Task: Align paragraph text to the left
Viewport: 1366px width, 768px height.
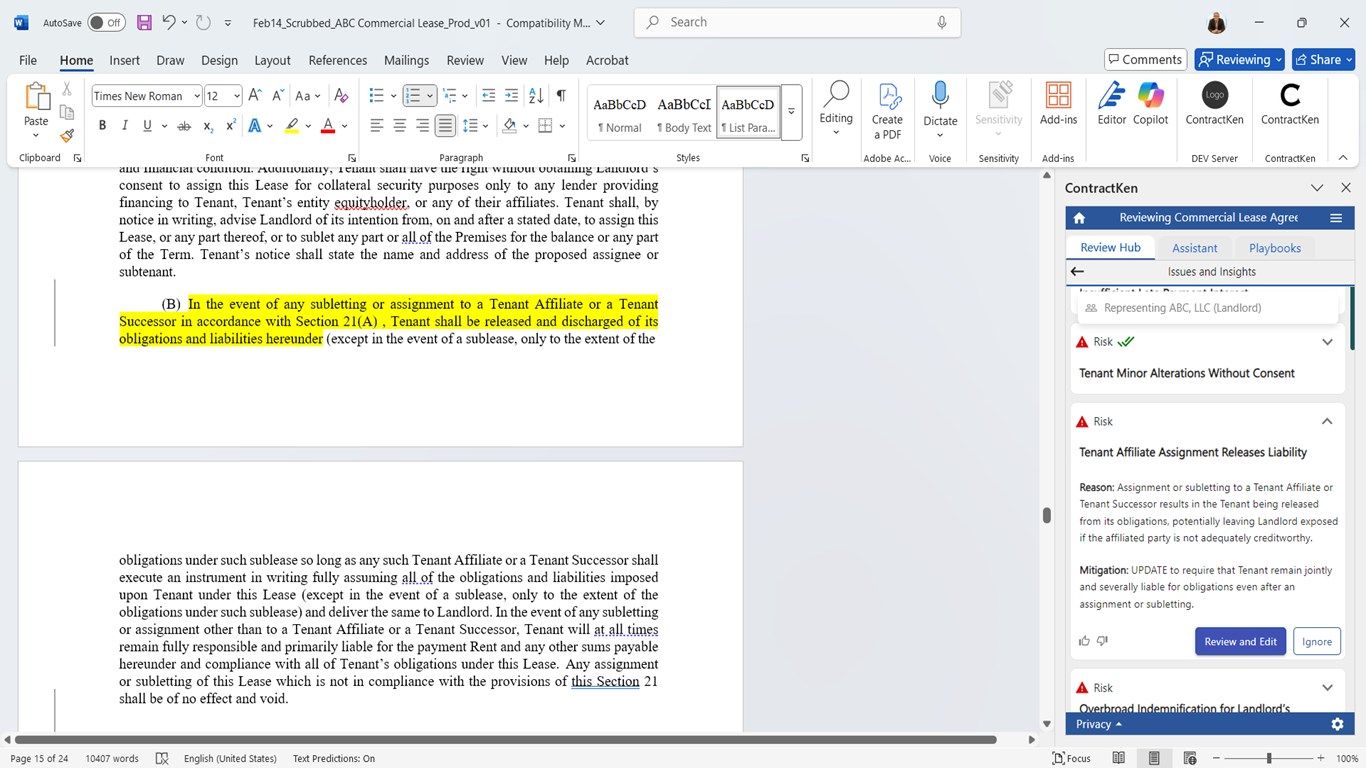Action: point(376,126)
